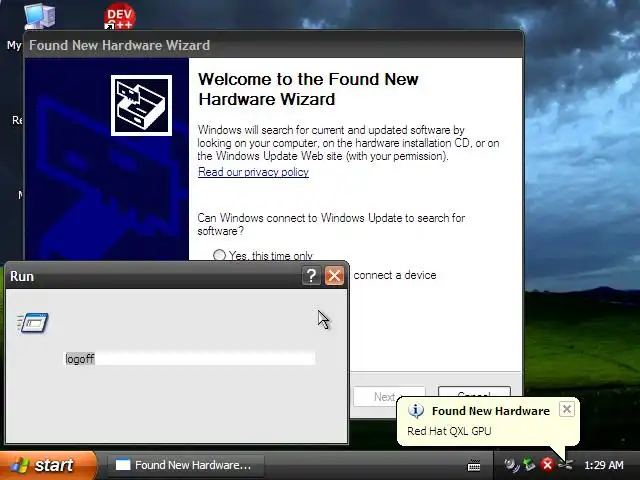The image size is (640, 480).
Task: Click the on-screen keyboard tray icon
Action: [x=474, y=465]
